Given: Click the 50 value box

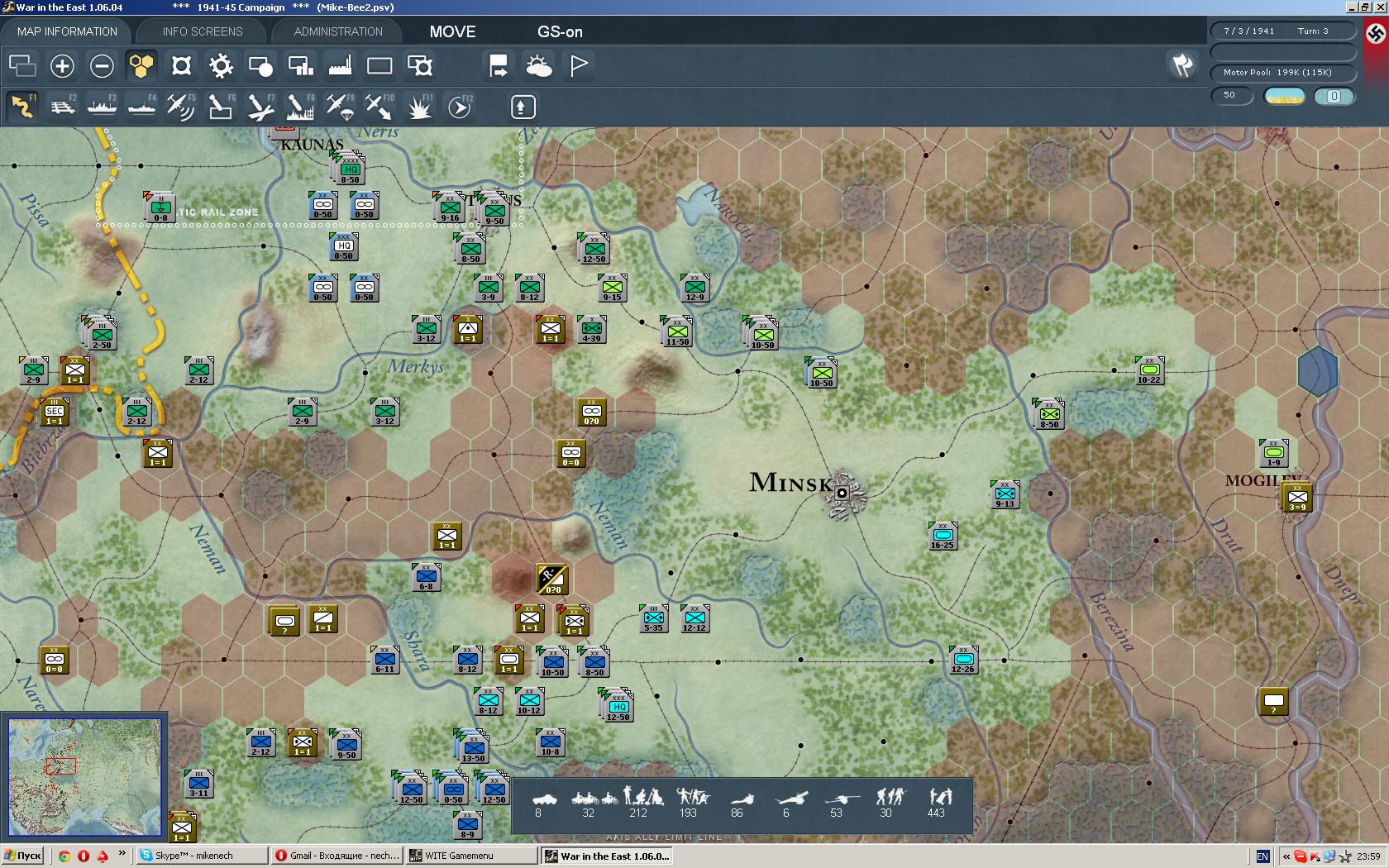Looking at the screenshot, I should pos(1232,95).
